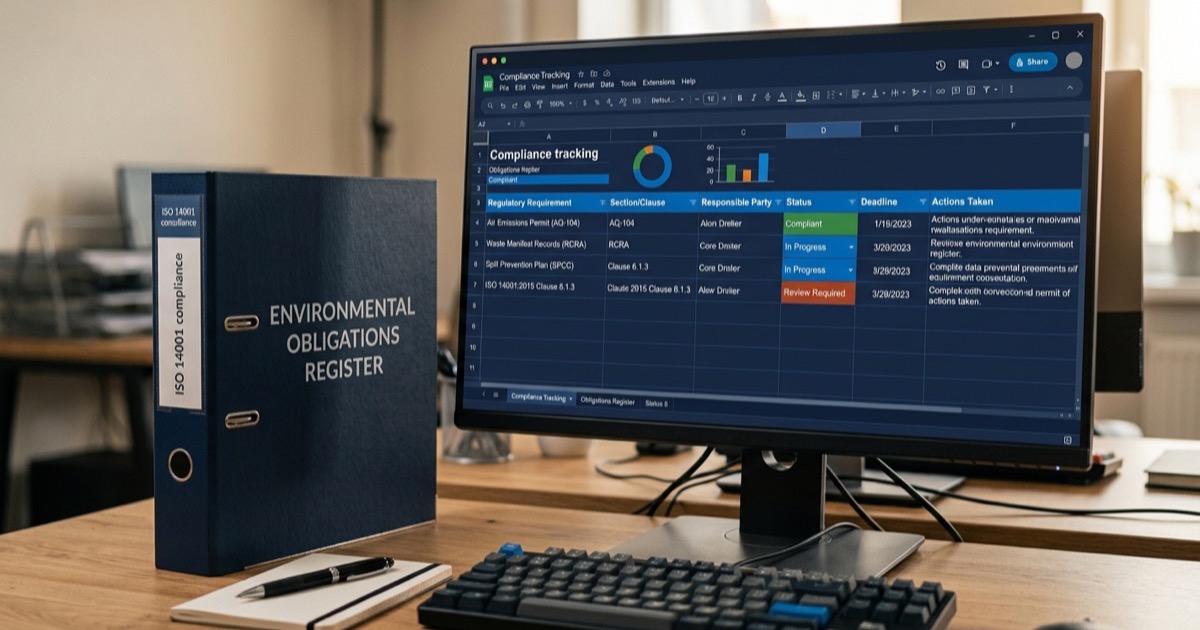Click the blue Share button
Screen dimensions: 1200x630
coord(1032,62)
